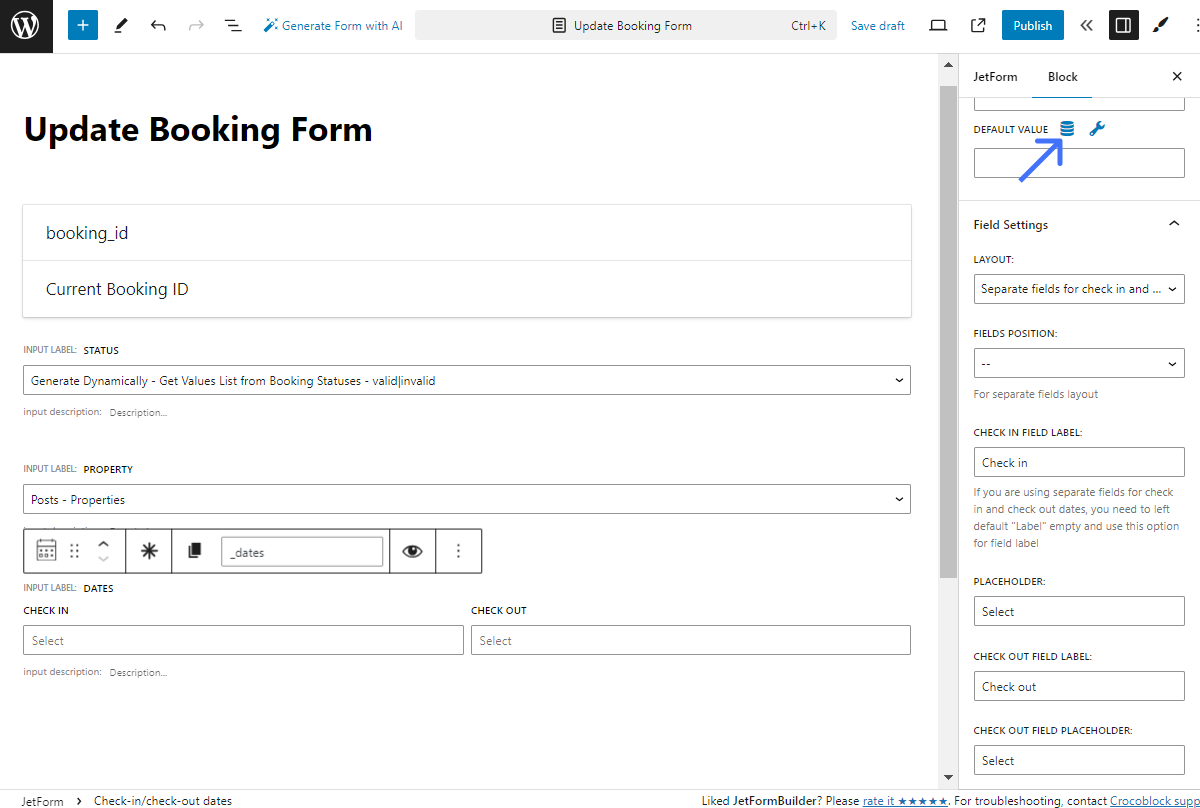This screenshot has height=808, width=1200.
Task: Click the Check in field label input
Action: 1078,462
